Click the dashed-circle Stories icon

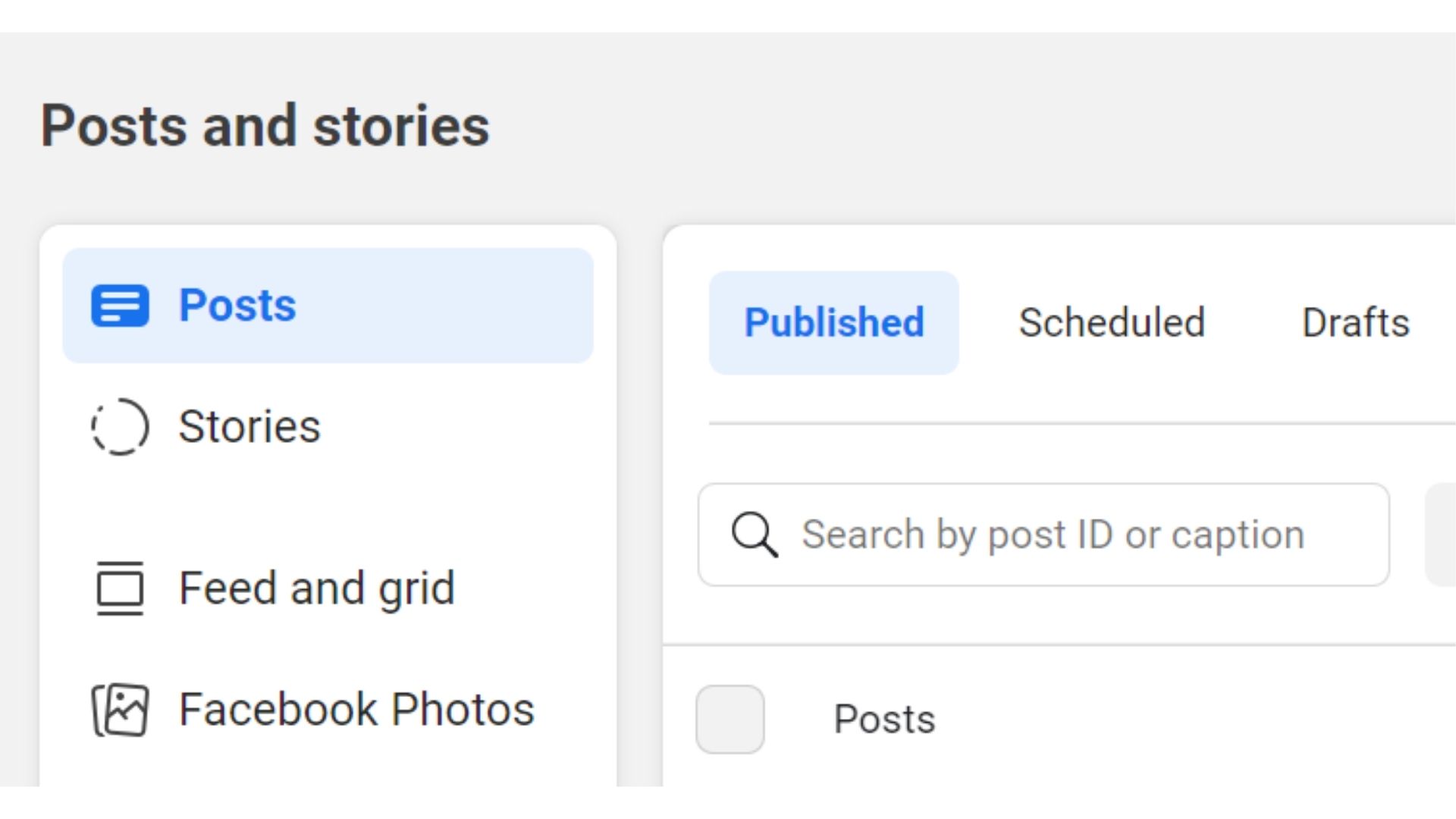120,427
